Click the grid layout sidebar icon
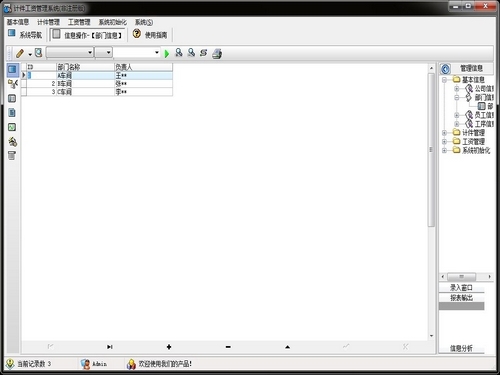Viewport: 500px width, 375px height. tap(12, 98)
